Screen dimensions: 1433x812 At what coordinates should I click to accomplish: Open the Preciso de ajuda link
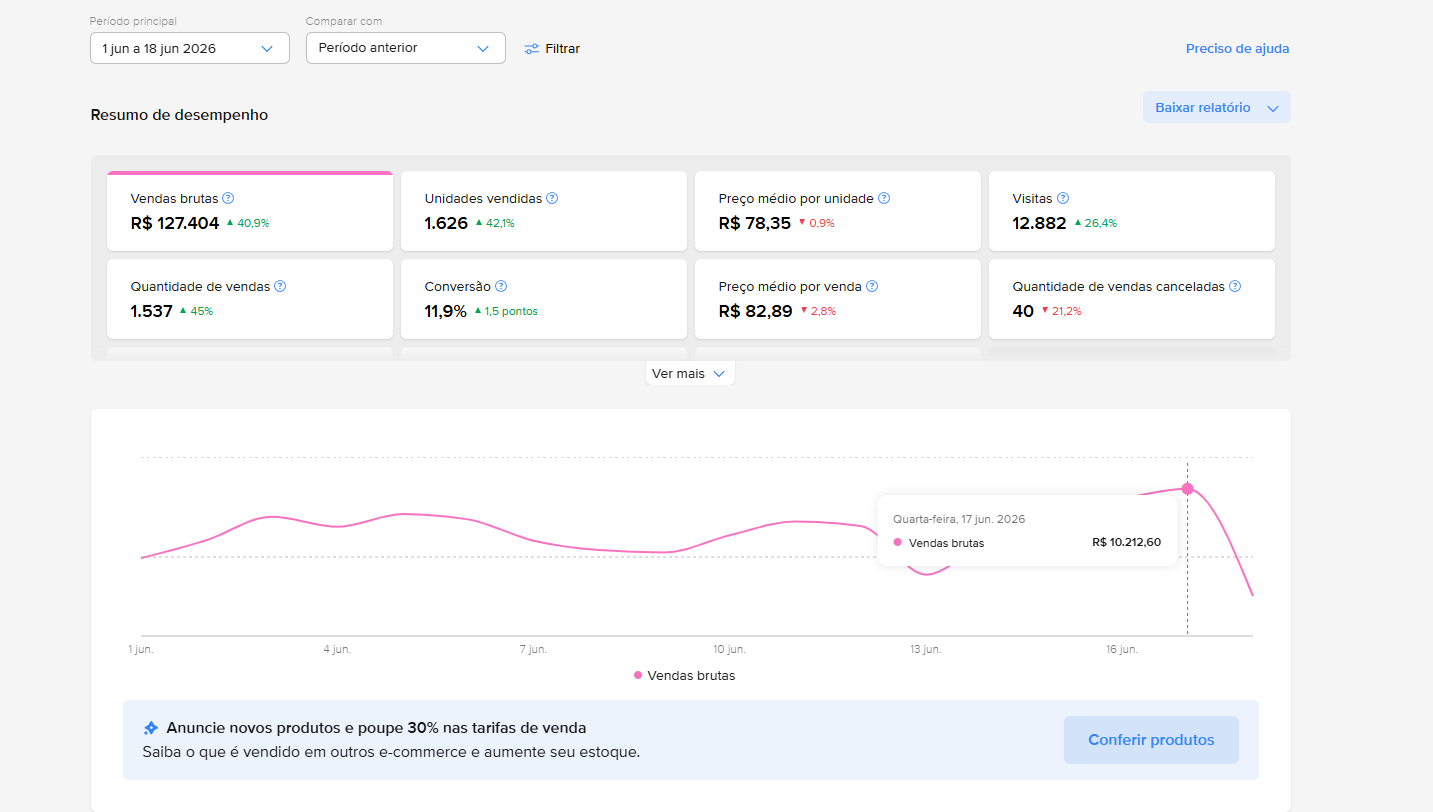tap(1237, 48)
